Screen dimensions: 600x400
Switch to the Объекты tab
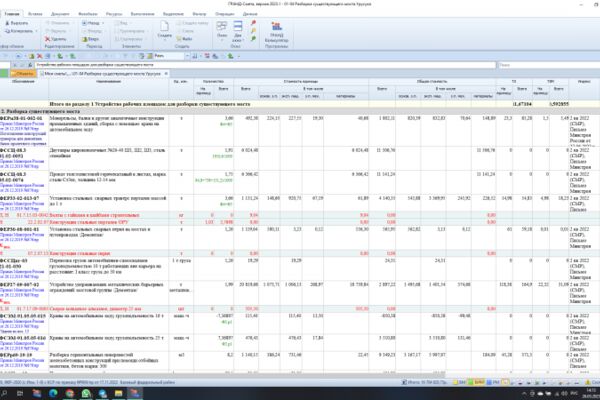23,73
